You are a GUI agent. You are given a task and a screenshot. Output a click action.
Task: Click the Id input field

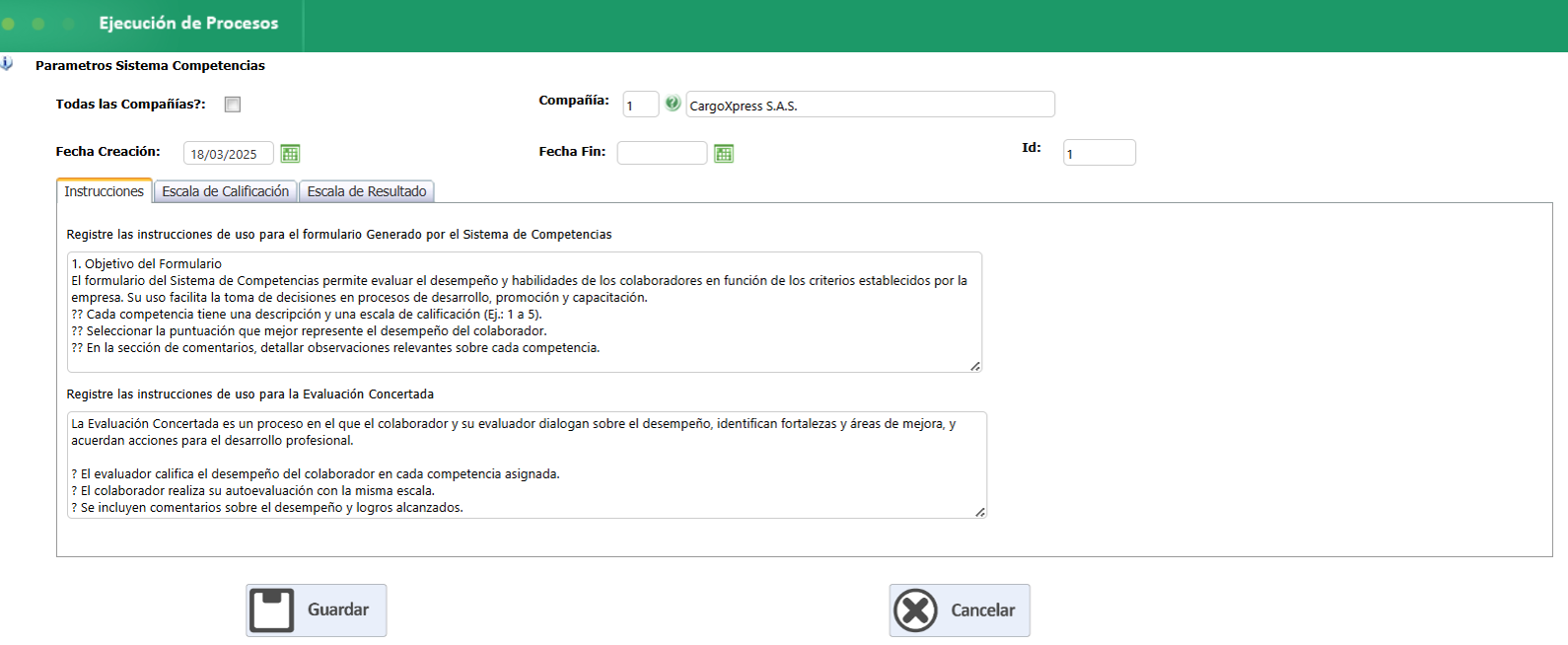click(1099, 153)
